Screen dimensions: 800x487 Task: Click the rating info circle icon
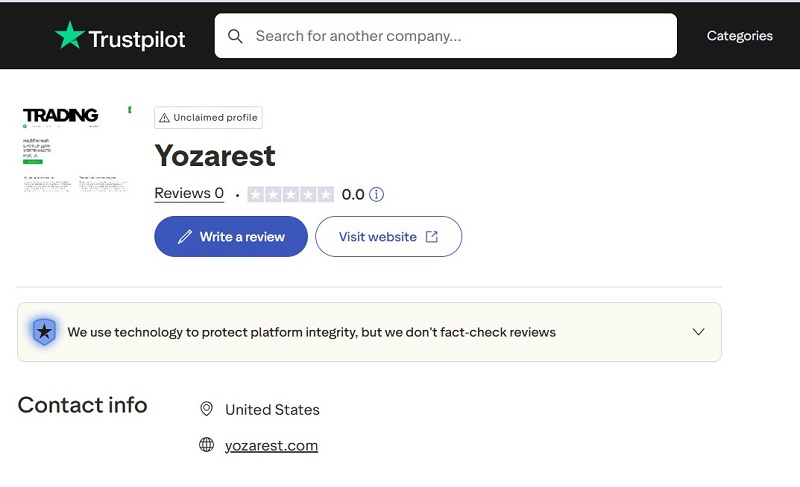[377, 194]
